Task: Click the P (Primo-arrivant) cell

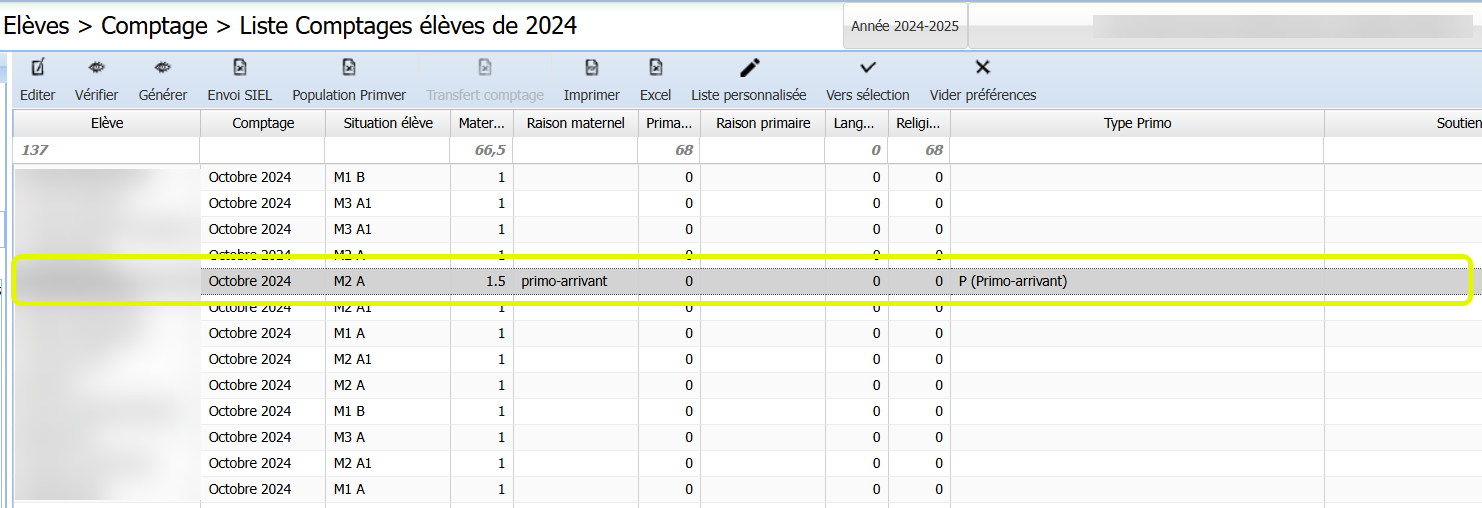Action: click(1012, 282)
